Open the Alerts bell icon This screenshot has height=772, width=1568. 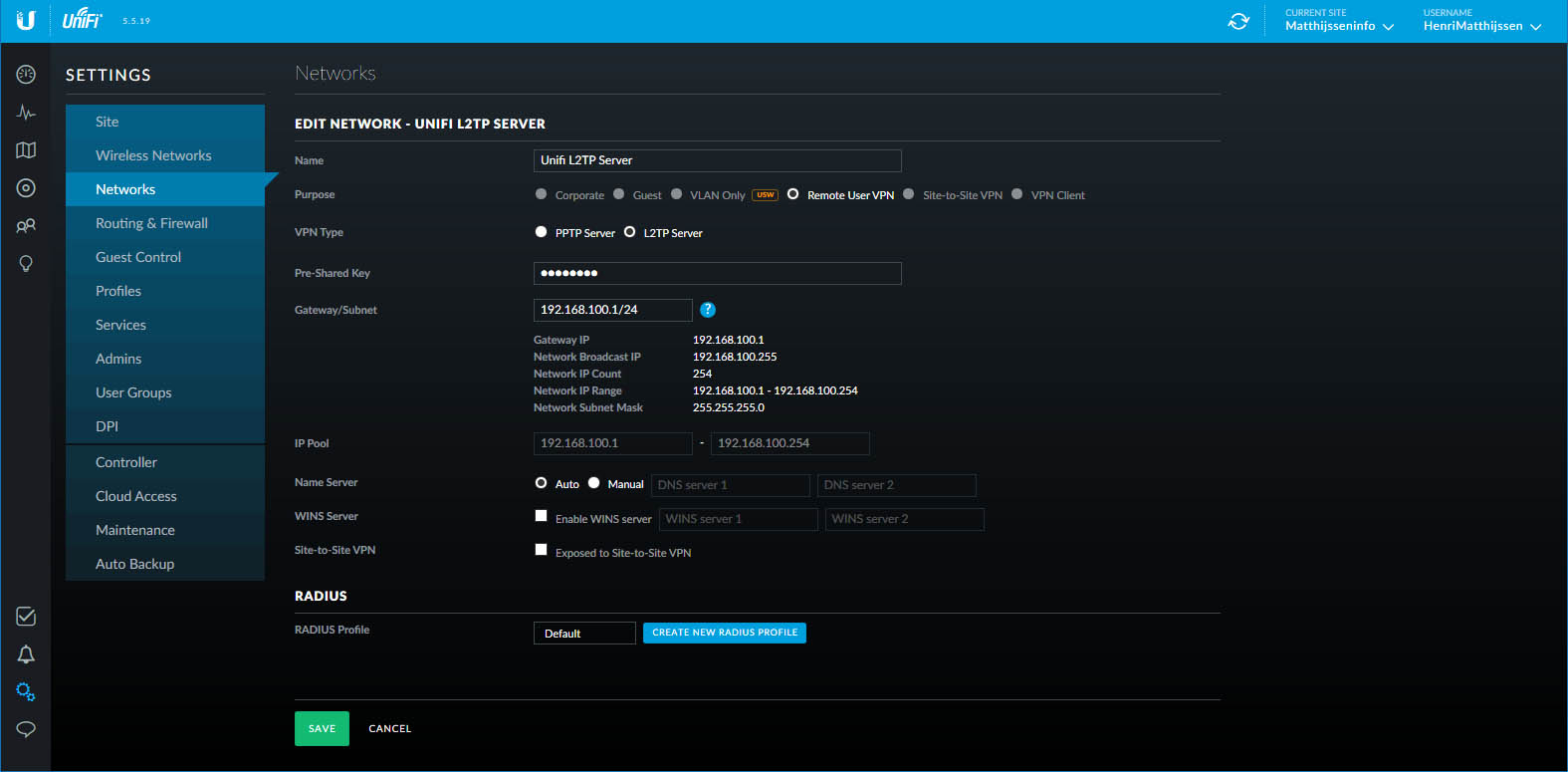point(26,654)
